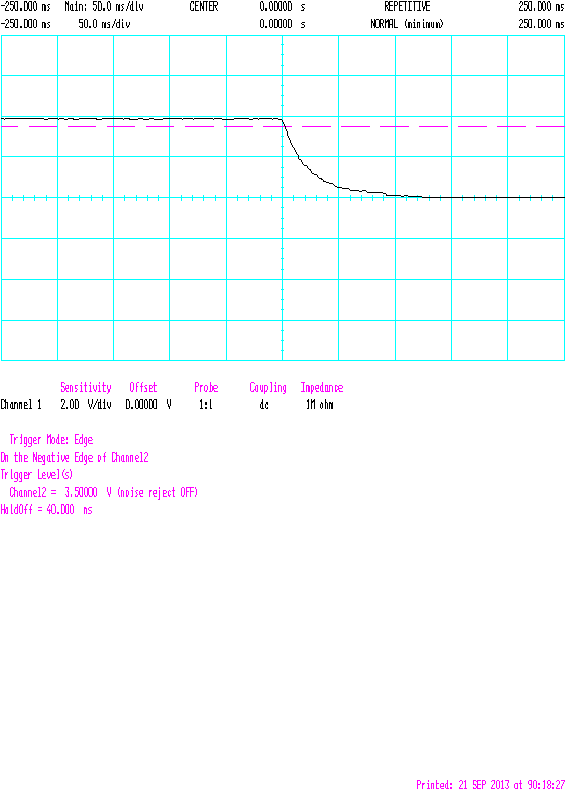Click the -250.000 ns value beside "Main:"
The height and width of the screenshot is (790, 566).
(x=26, y=7)
